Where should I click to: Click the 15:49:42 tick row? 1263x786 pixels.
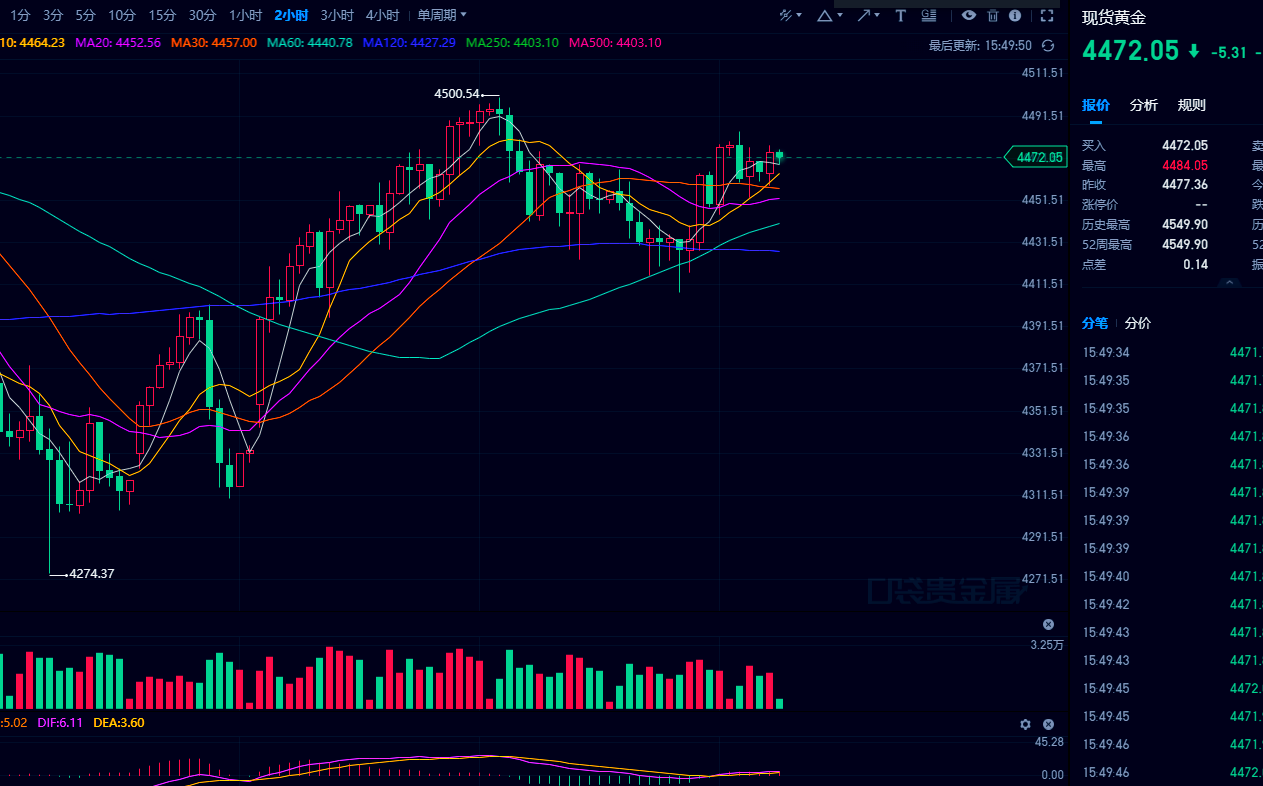(1172, 604)
